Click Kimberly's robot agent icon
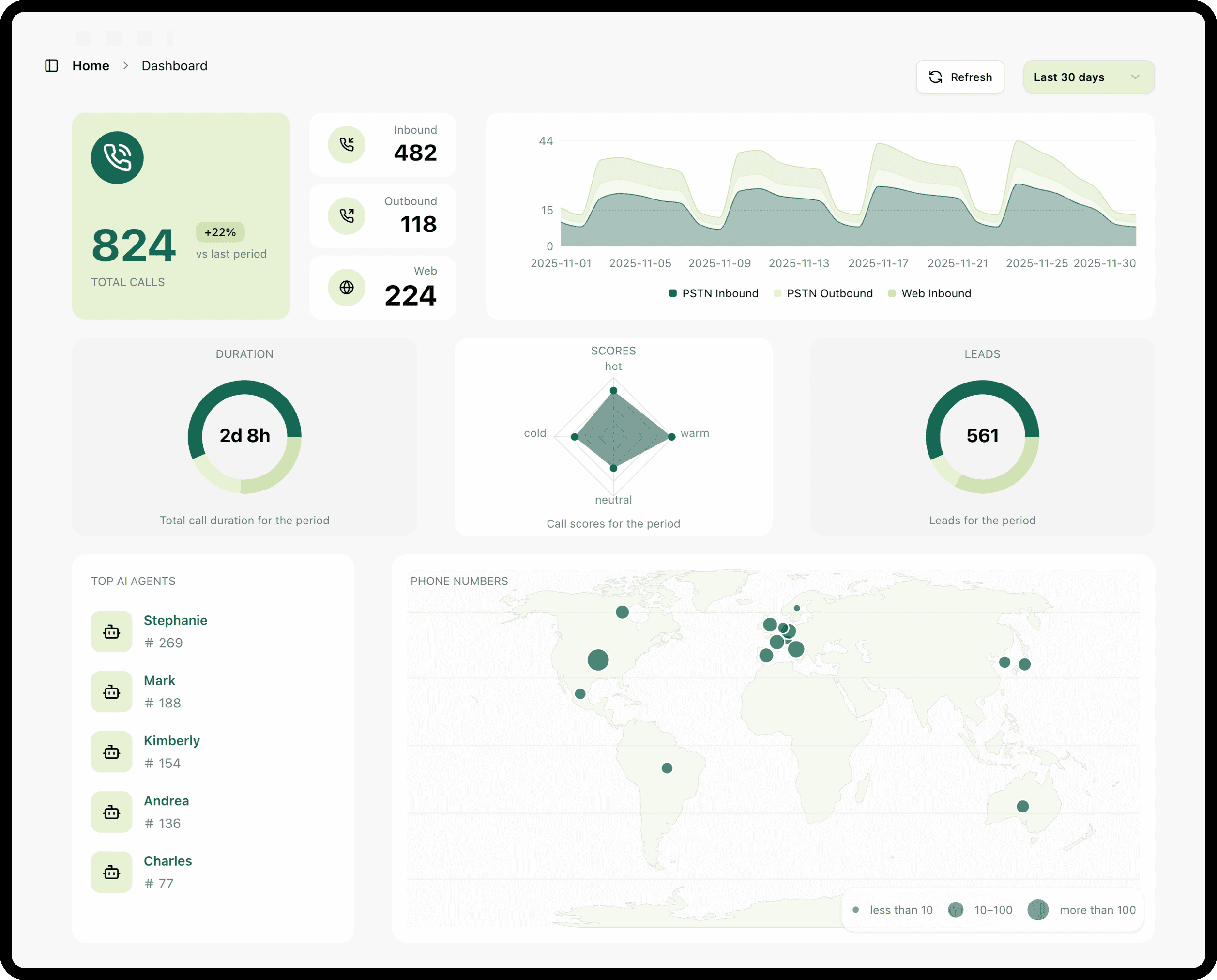Image resolution: width=1217 pixels, height=980 pixels. pos(112,752)
